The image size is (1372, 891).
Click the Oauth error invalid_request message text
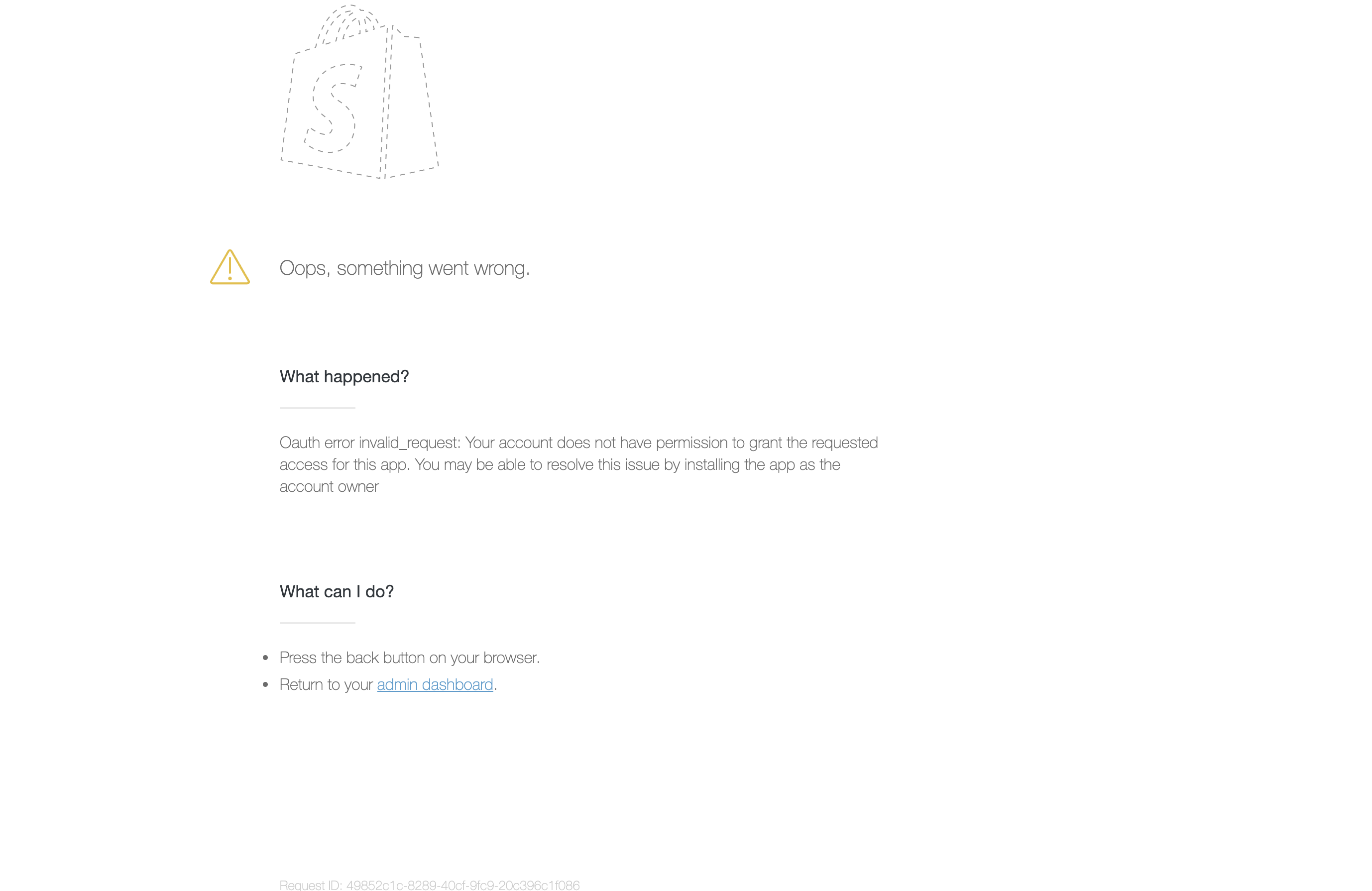(579, 464)
